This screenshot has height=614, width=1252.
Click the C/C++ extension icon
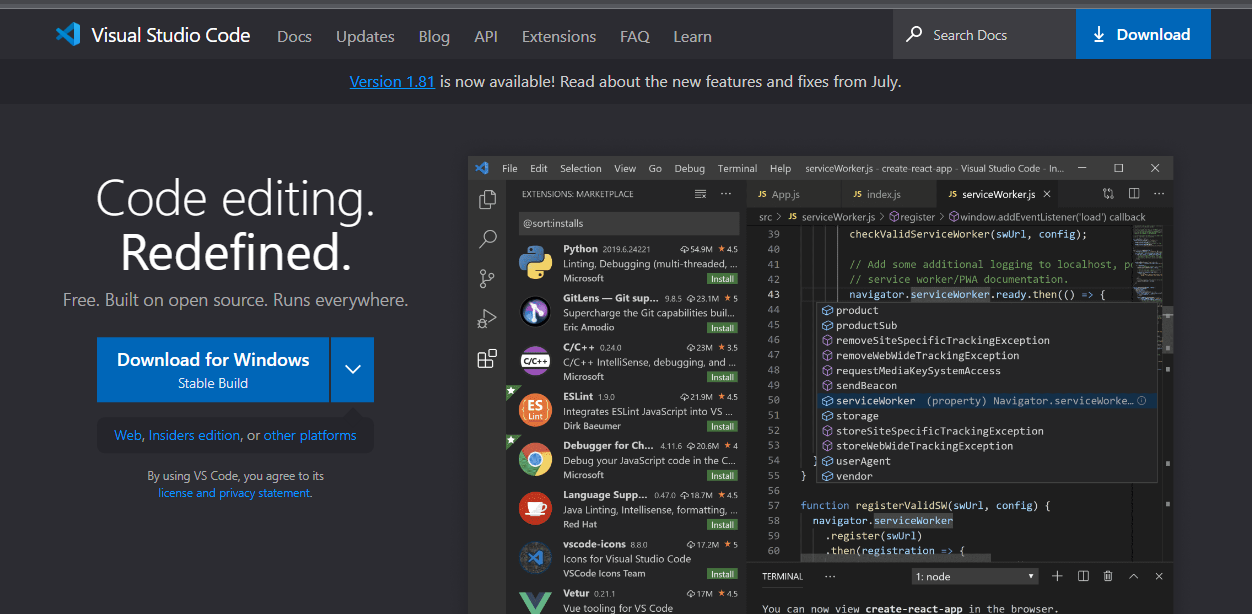(x=536, y=361)
